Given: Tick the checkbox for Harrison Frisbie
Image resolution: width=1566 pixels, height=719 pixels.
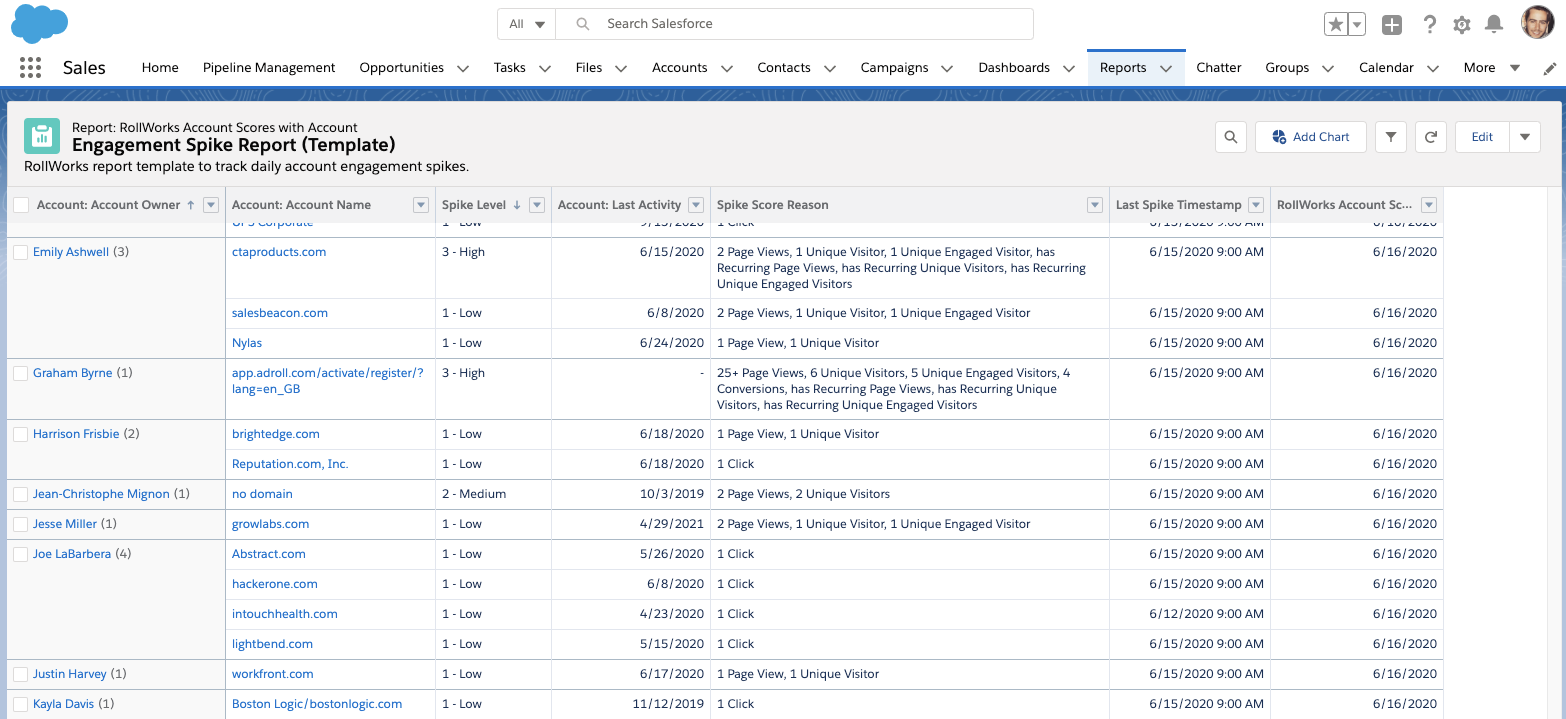Looking at the screenshot, I should tap(20, 434).
